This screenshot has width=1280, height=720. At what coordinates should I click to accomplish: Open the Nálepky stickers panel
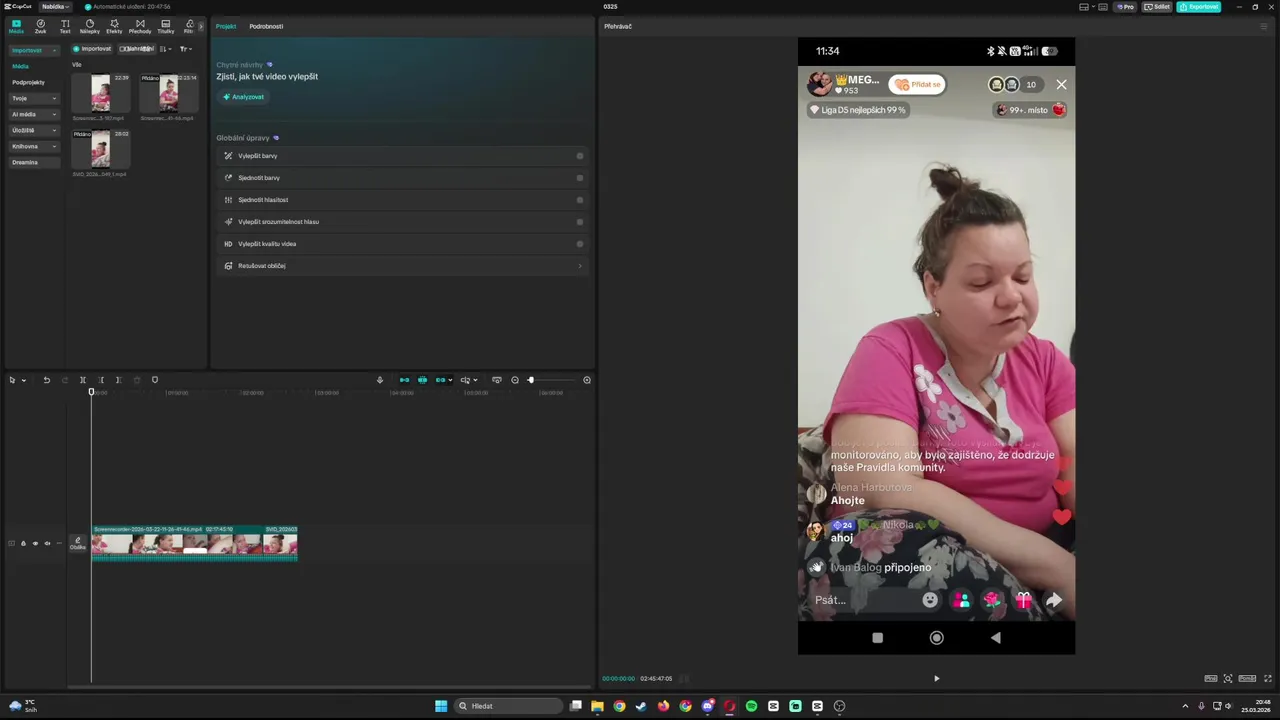(x=90, y=26)
